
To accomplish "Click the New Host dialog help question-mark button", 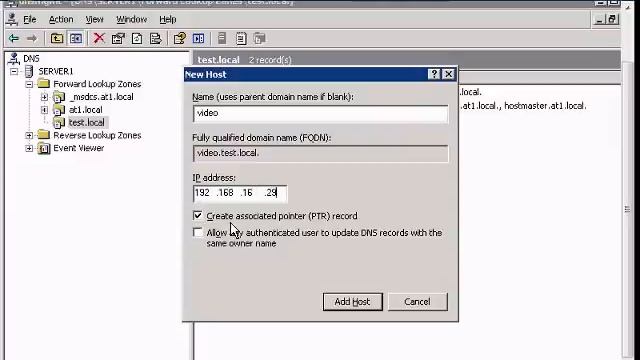I will click(434, 74).
